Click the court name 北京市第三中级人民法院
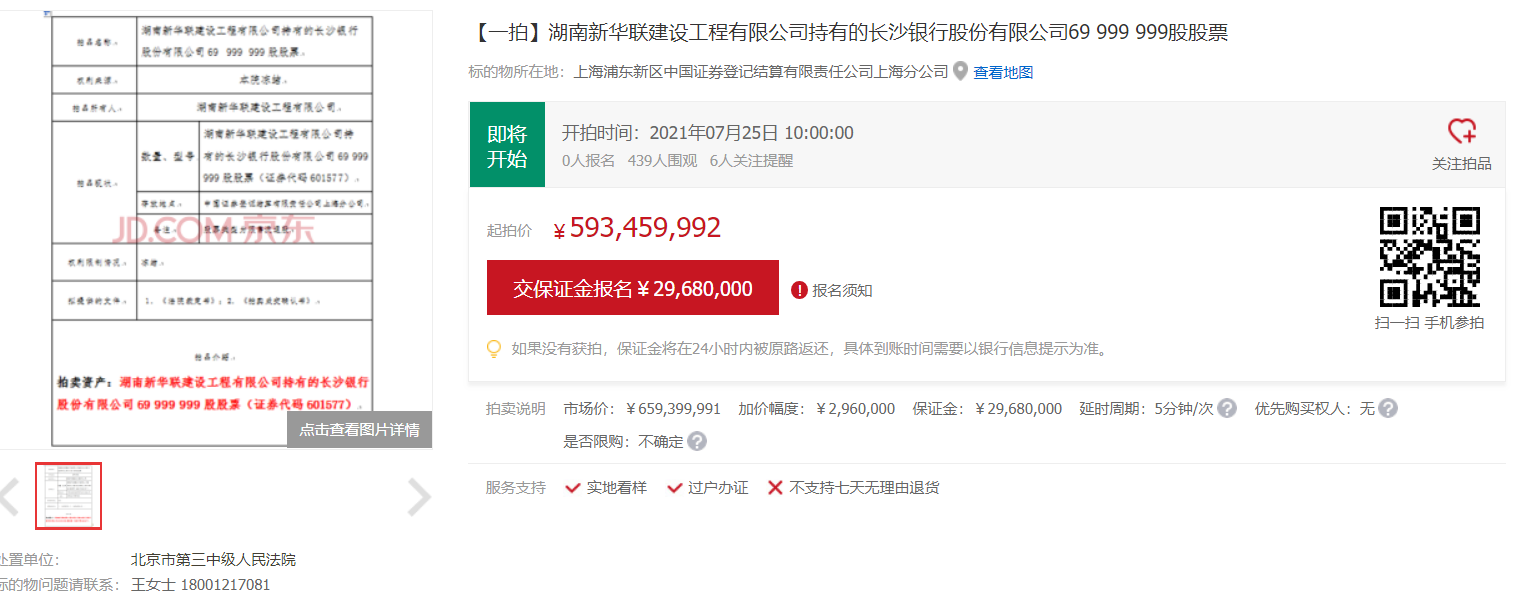Image resolution: width=1522 pixels, height=592 pixels. pos(213,559)
